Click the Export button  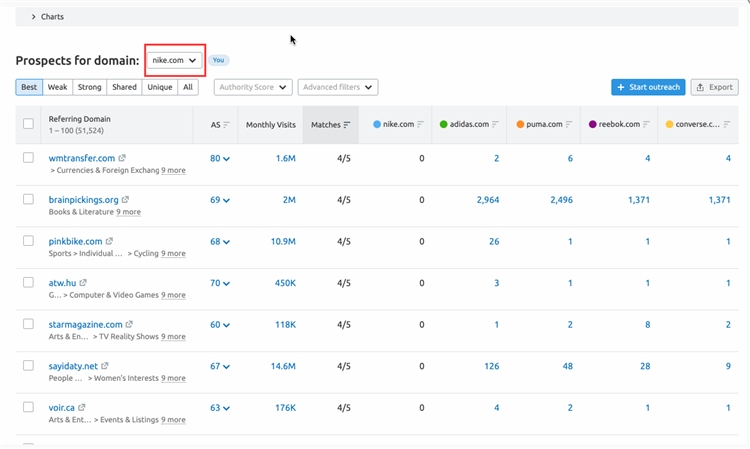pyautogui.click(x=715, y=87)
